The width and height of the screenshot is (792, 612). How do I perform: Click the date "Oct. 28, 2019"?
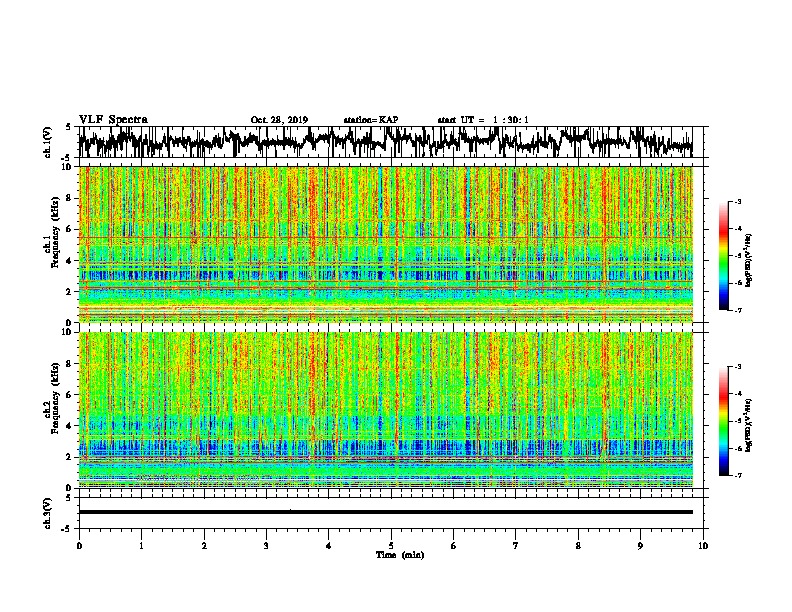pos(279,120)
